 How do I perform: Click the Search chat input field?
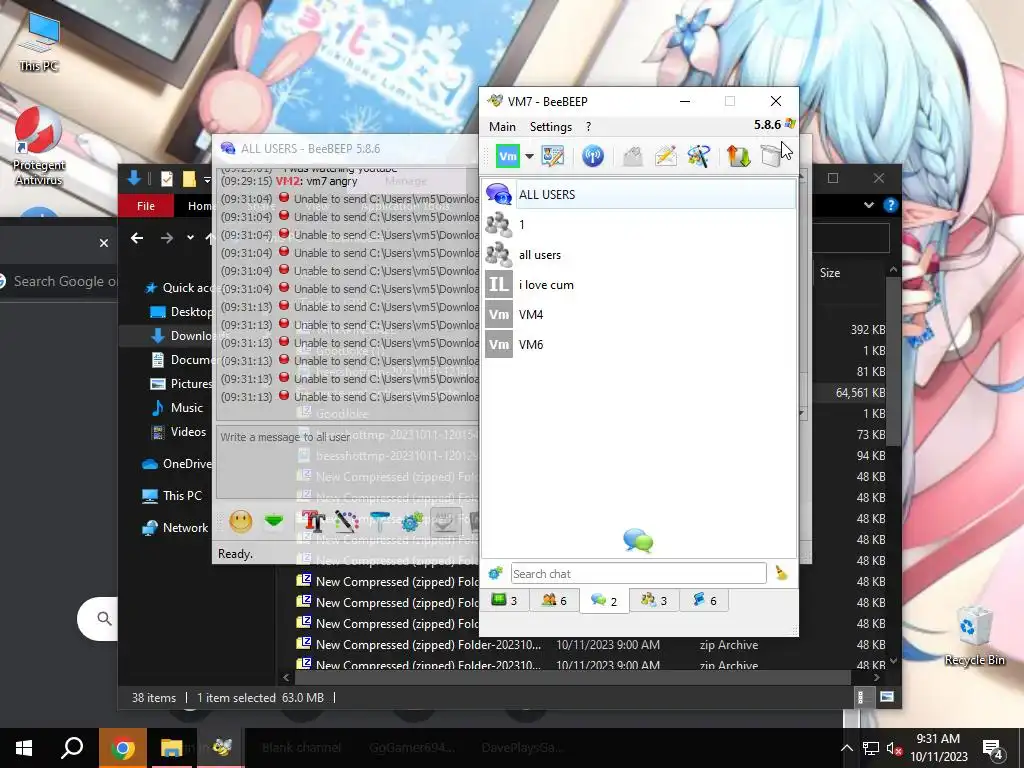click(638, 573)
